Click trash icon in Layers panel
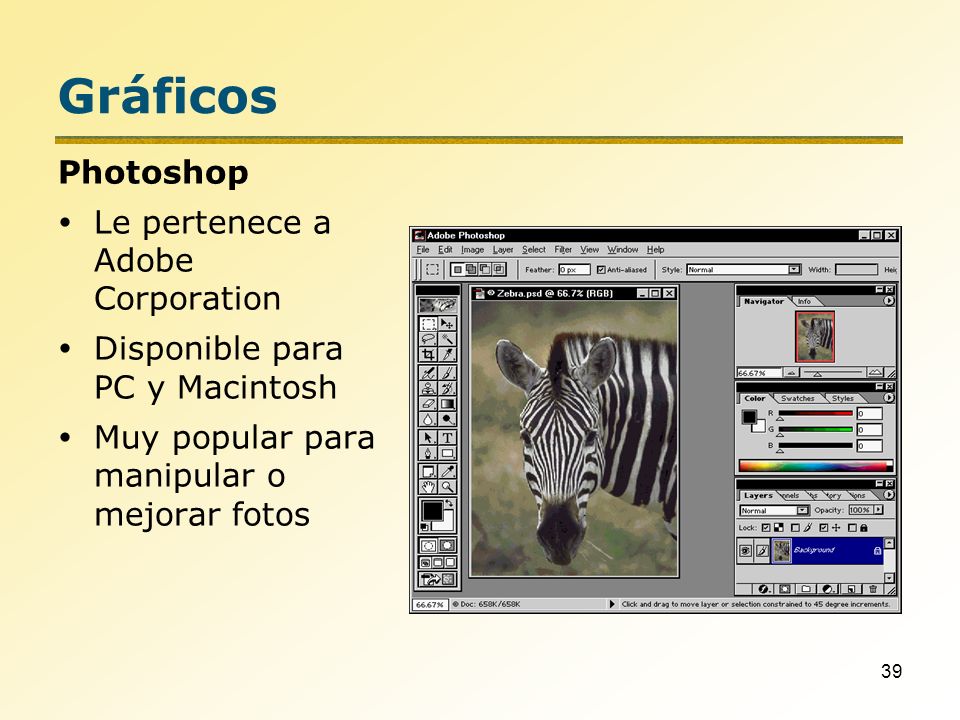960x720 pixels. pos(873,589)
